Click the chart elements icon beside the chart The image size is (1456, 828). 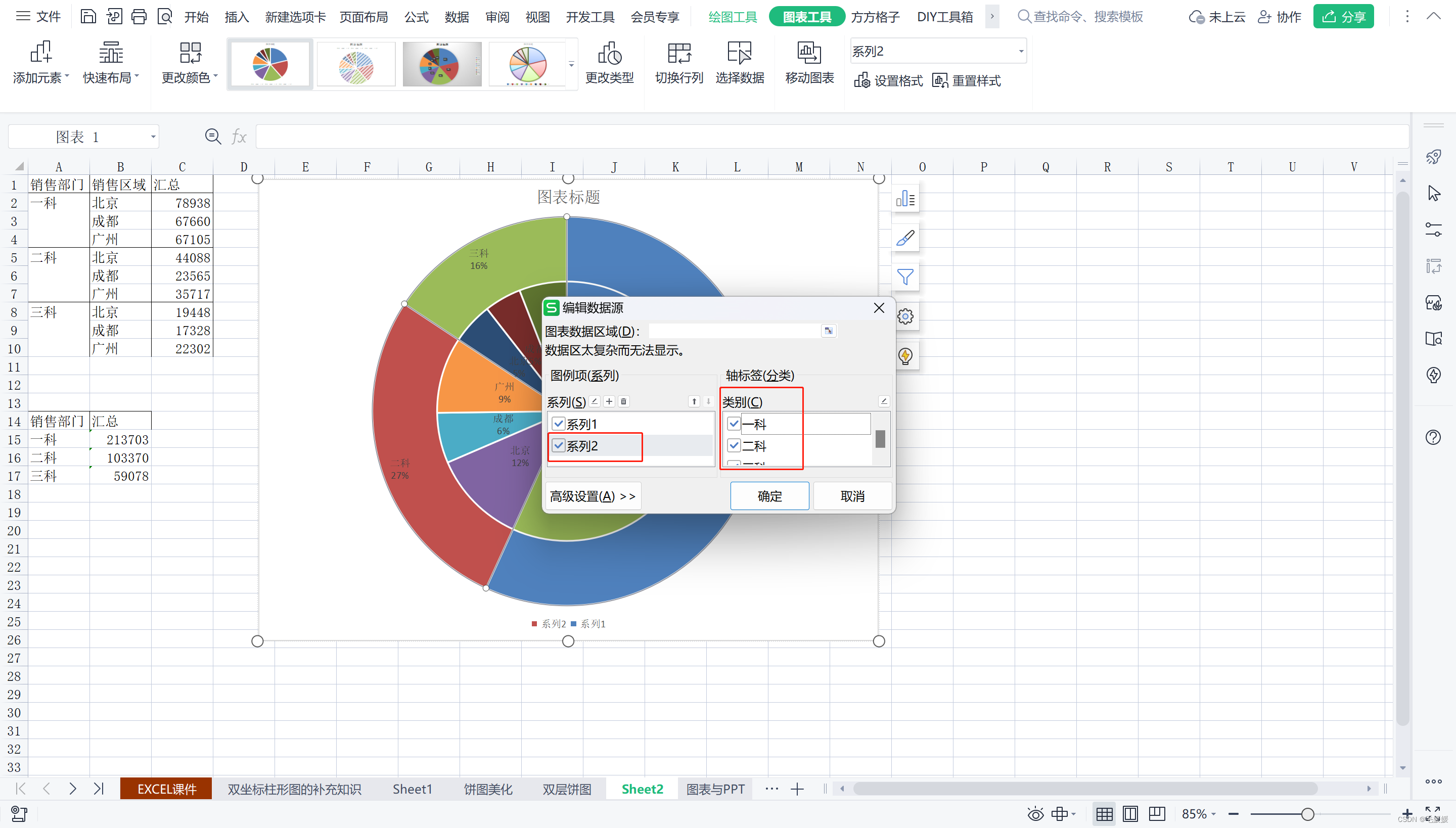tap(905, 199)
